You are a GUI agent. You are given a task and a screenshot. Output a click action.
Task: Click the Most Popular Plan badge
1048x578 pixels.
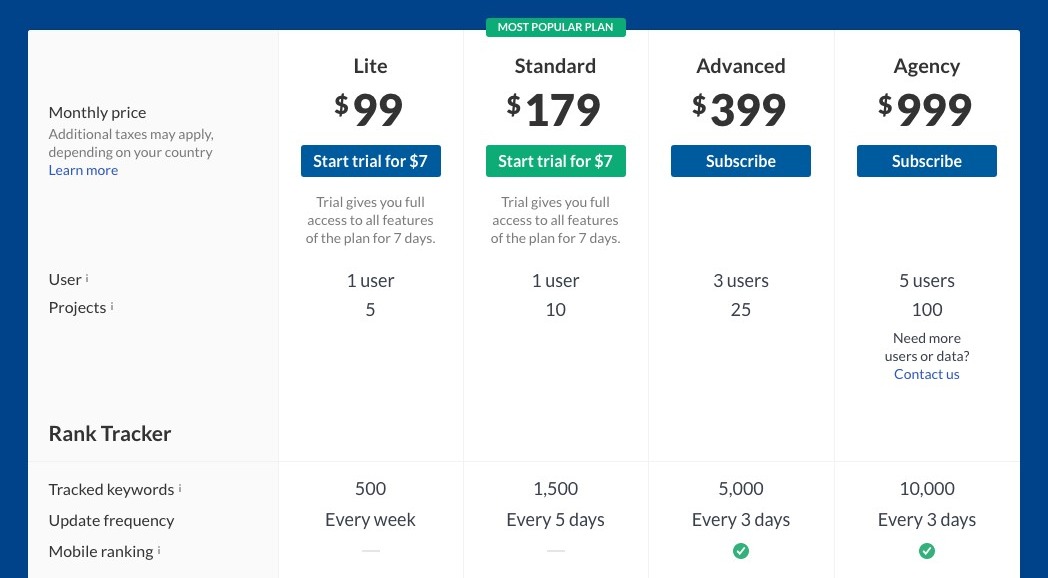click(x=555, y=27)
